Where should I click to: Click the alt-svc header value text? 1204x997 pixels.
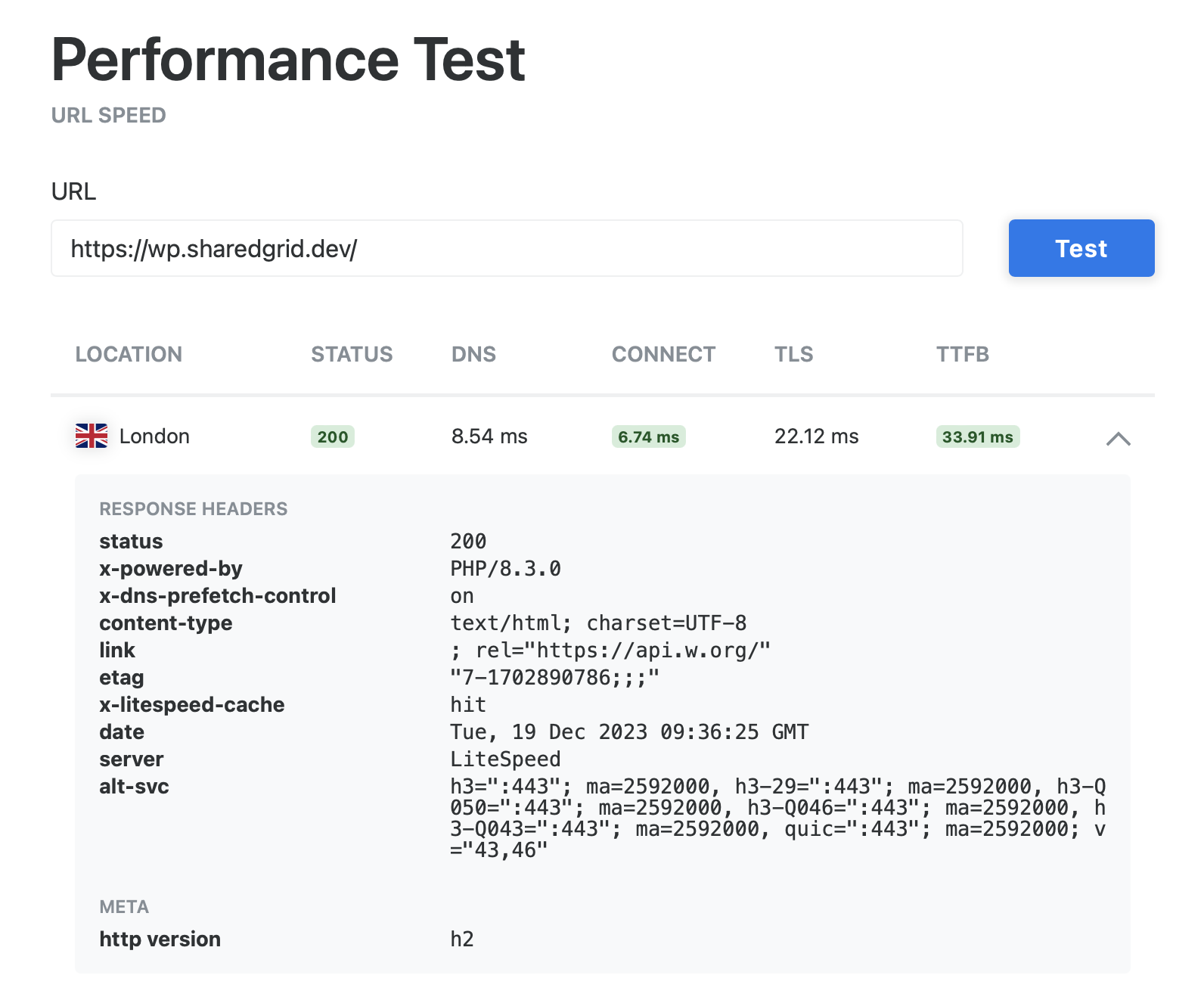tap(777, 818)
